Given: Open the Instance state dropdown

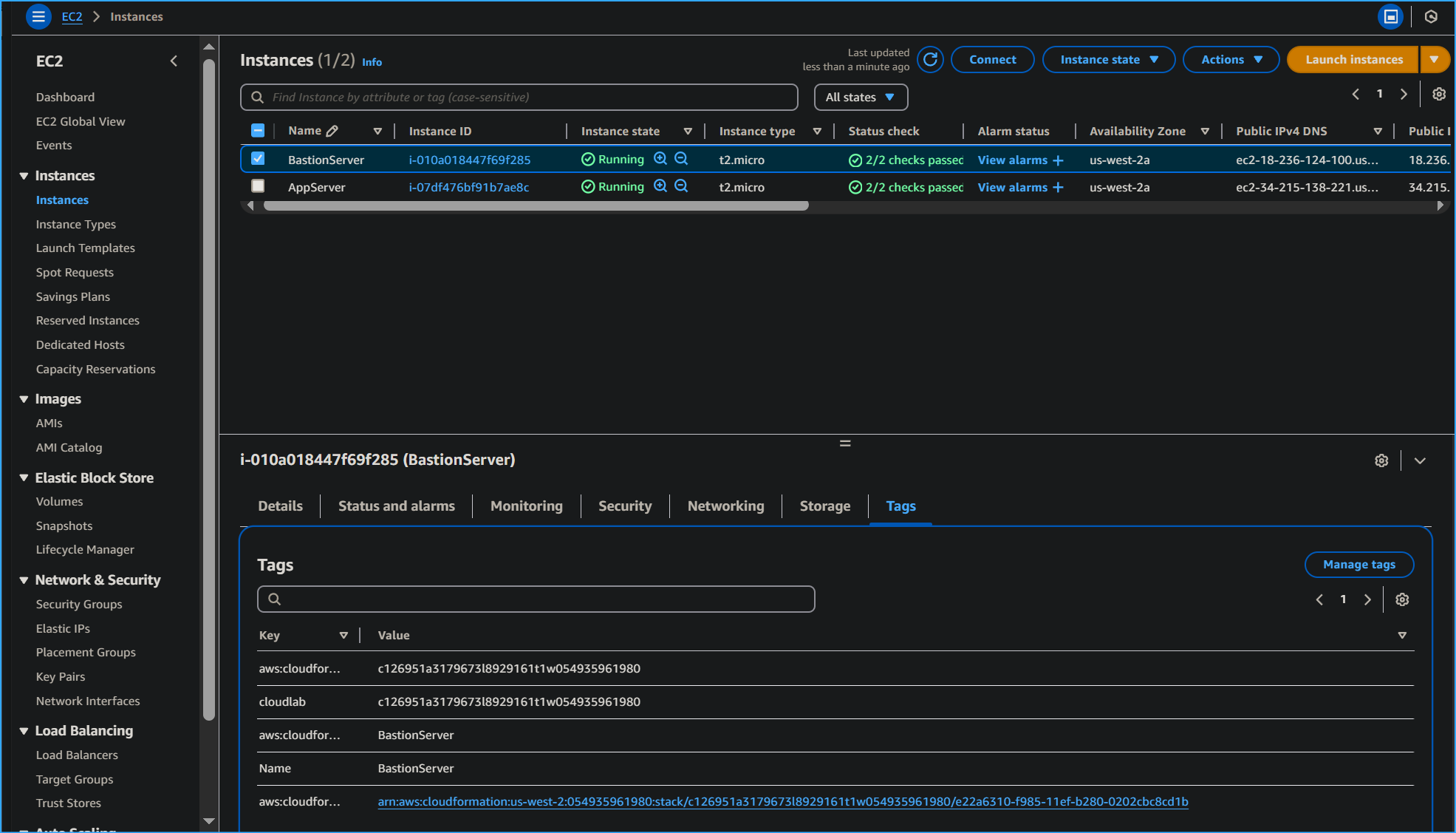Looking at the screenshot, I should 1108,59.
